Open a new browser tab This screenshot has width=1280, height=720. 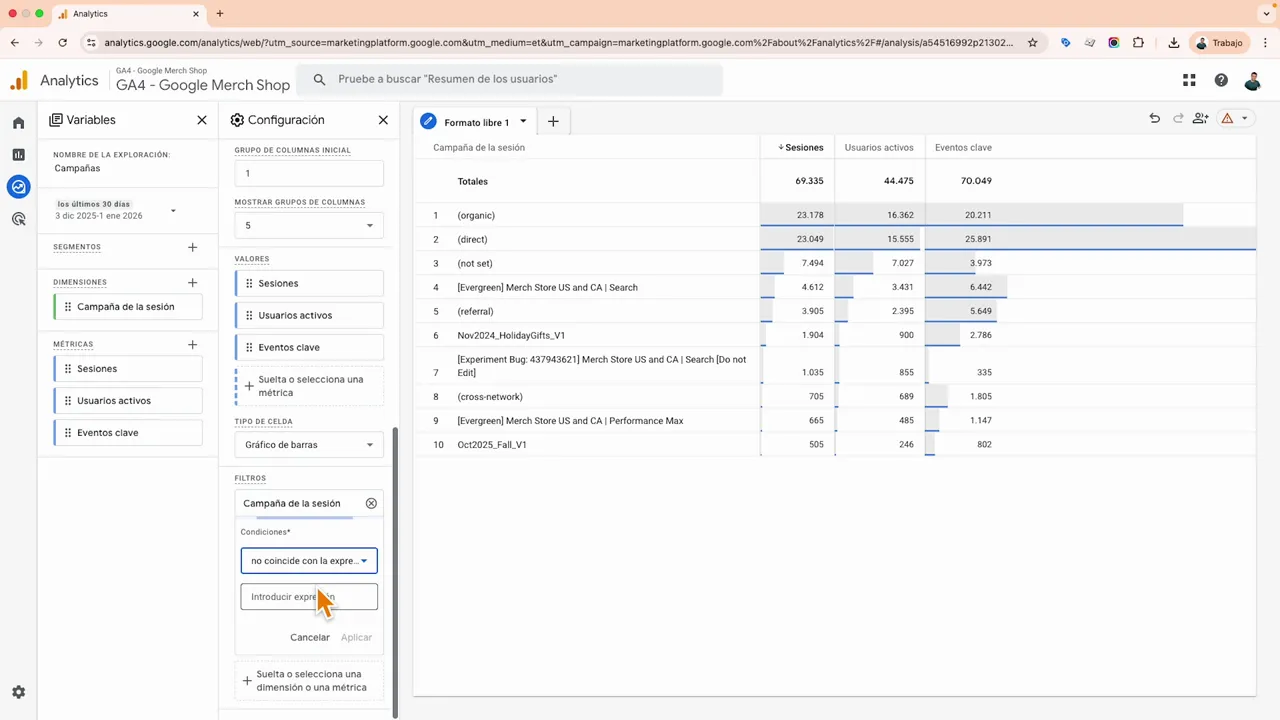[x=220, y=14]
